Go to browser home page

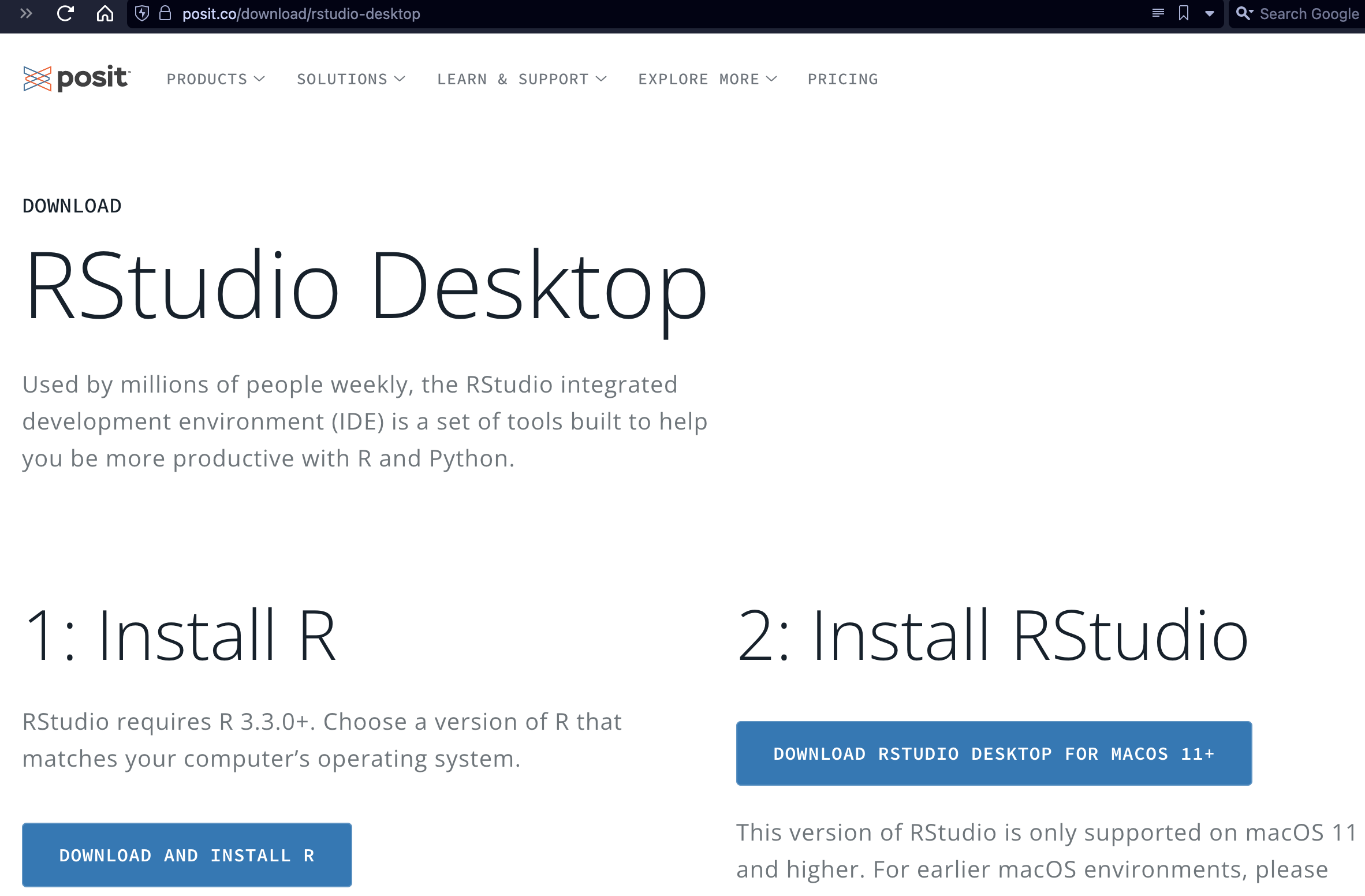tap(105, 13)
